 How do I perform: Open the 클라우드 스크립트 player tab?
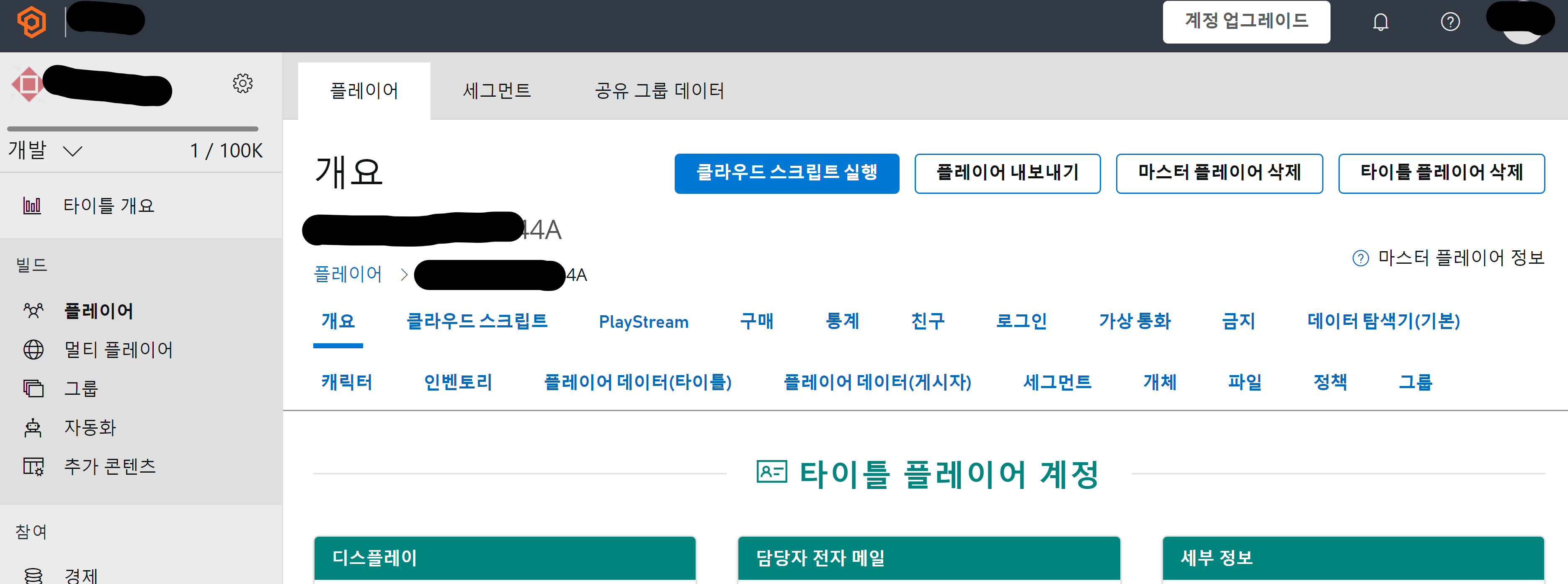pos(477,321)
